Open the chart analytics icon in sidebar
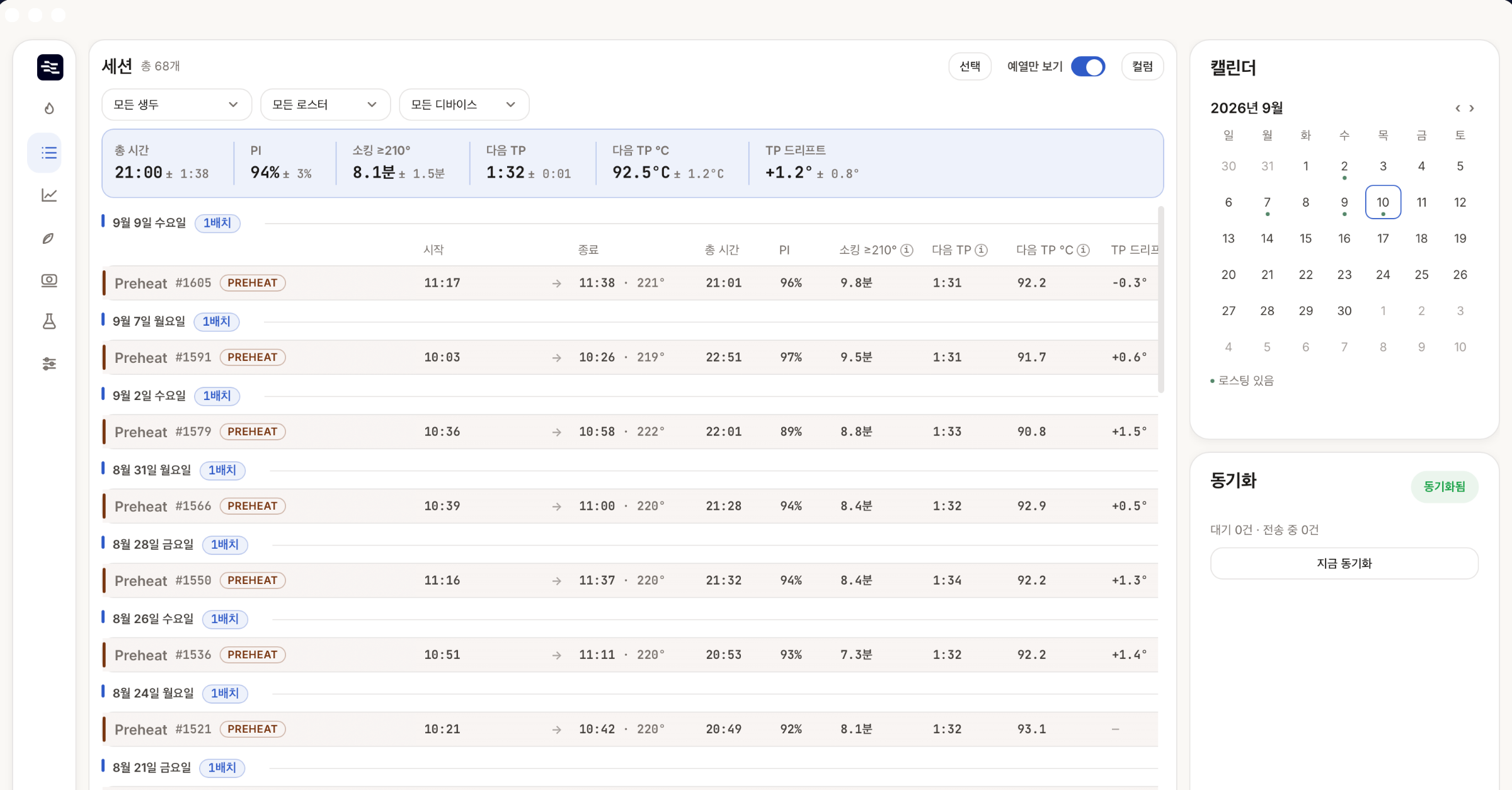Image resolution: width=1512 pixels, height=790 pixels. [49, 195]
